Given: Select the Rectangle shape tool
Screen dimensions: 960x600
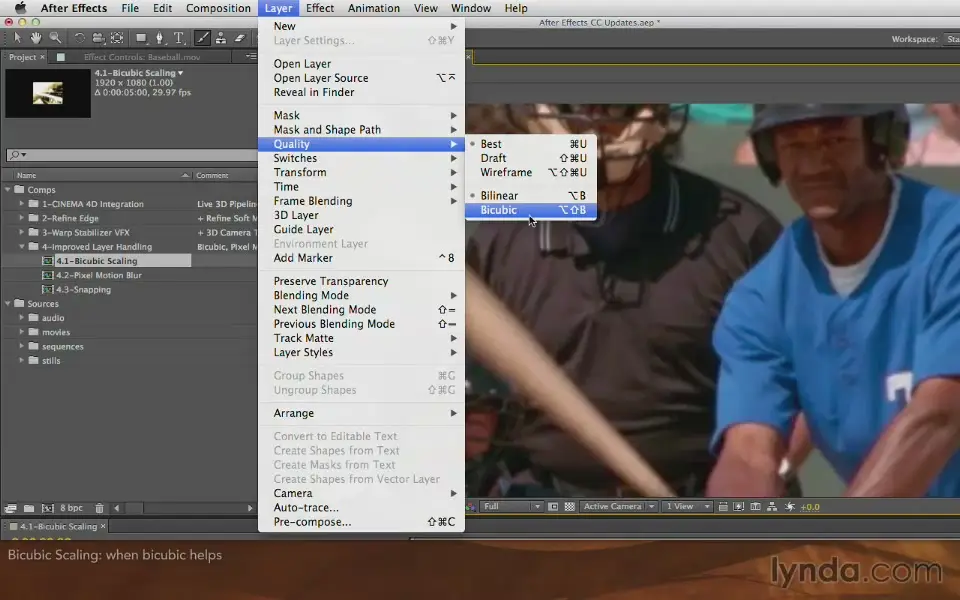Looking at the screenshot, I should click(141, 38).
